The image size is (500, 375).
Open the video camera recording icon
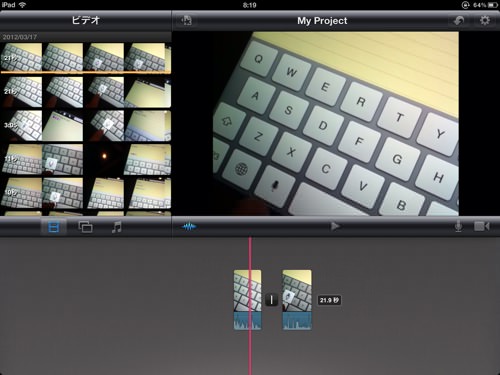[x=482, y=227]
